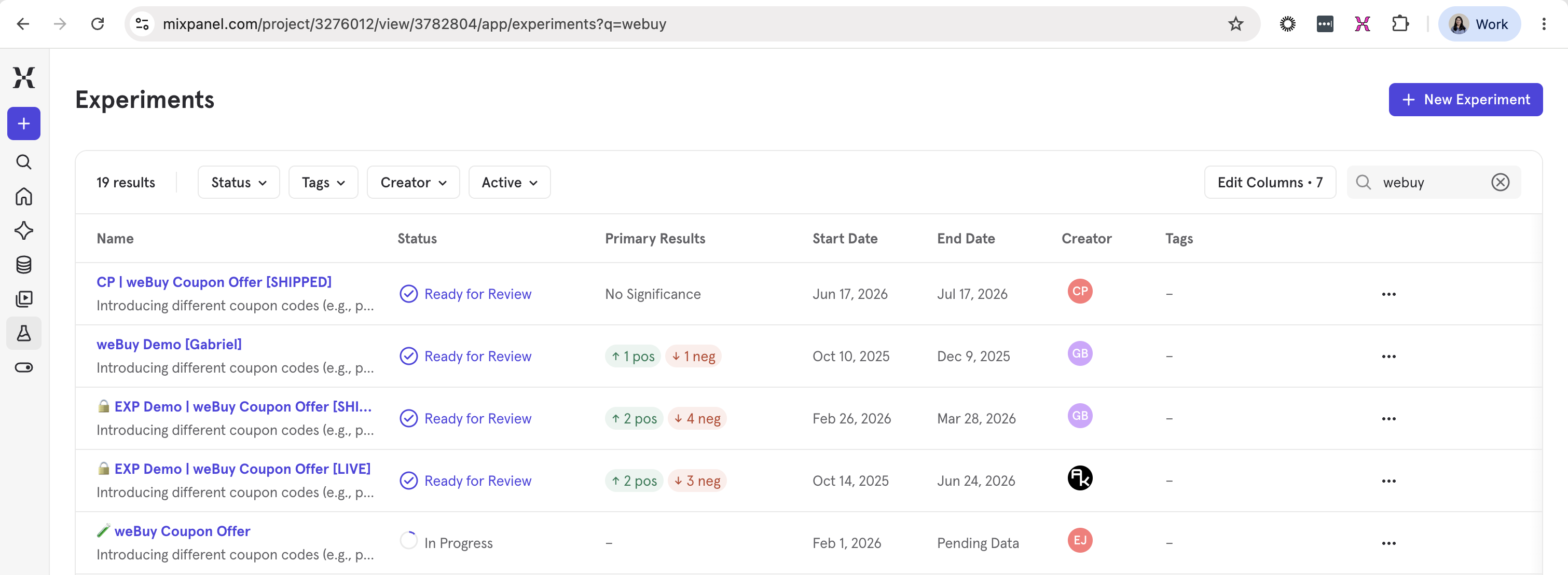Open the session replay icon in sidebar
The image size is (1568, 575).
click(x=24, y=298)
